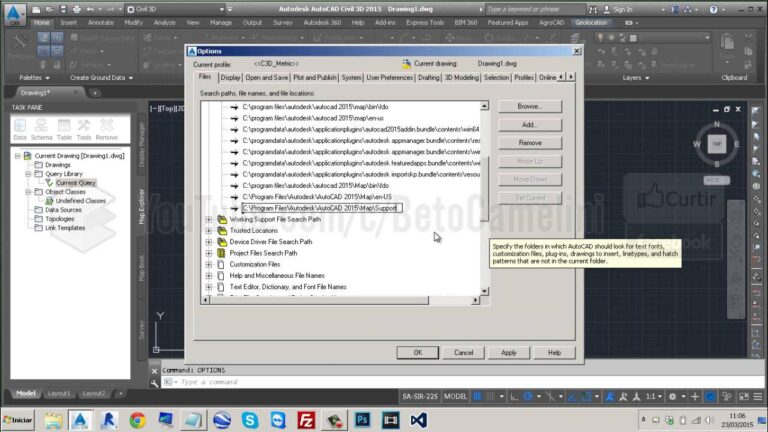The height and width of the screenshot is (432, 768).
Task: Toggle annotation visibility in the status bar
Action: coord(610,397)
